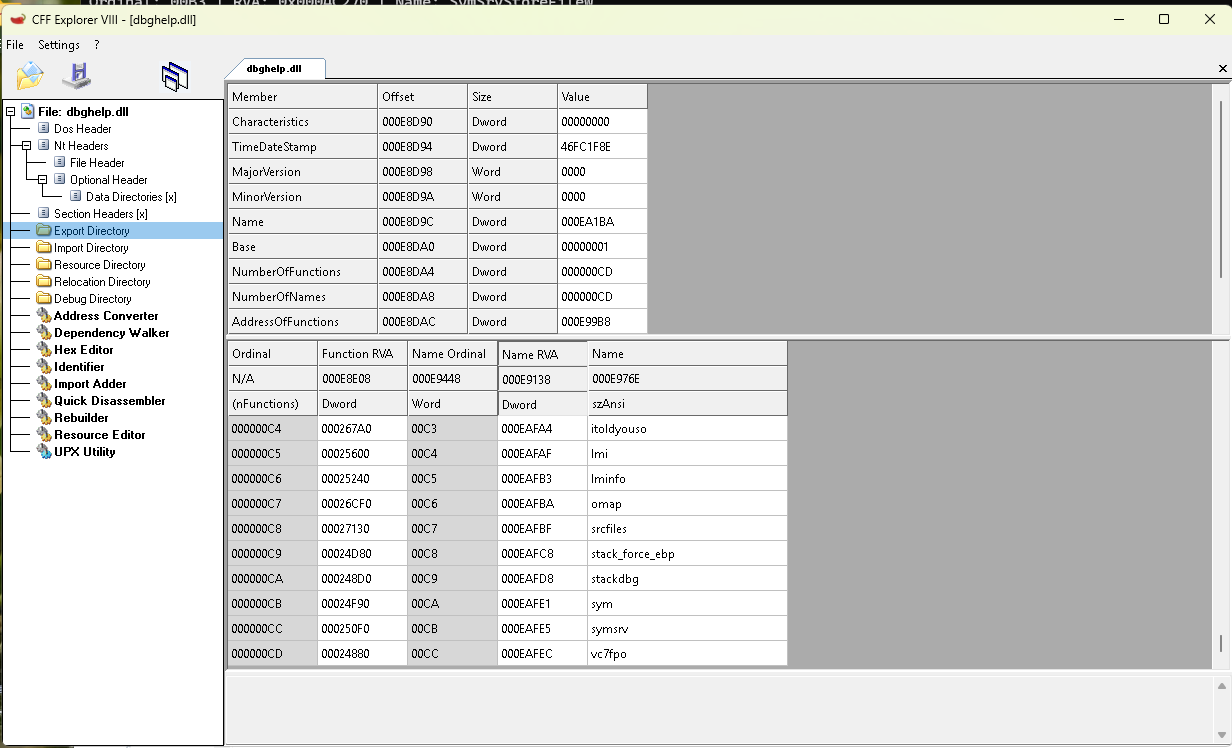Select the Import Directory tree item
This screenshot has height=748, width=1232.
(91, 247)
